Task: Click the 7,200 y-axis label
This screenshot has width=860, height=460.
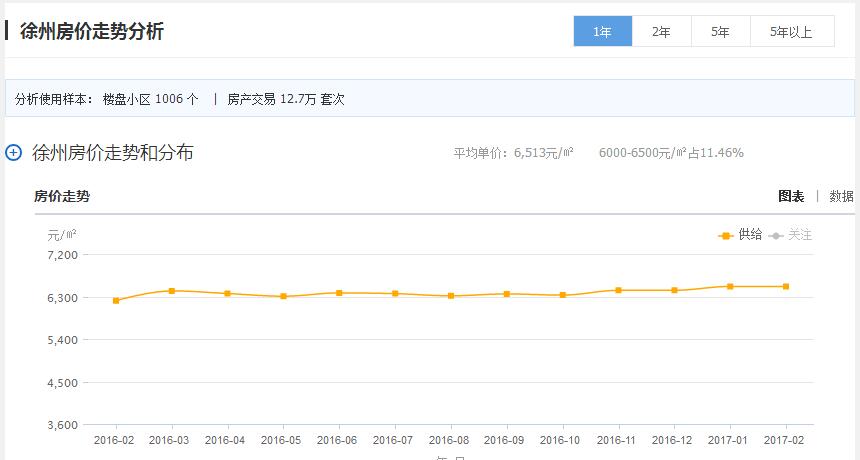Action: tap(63, 255)
